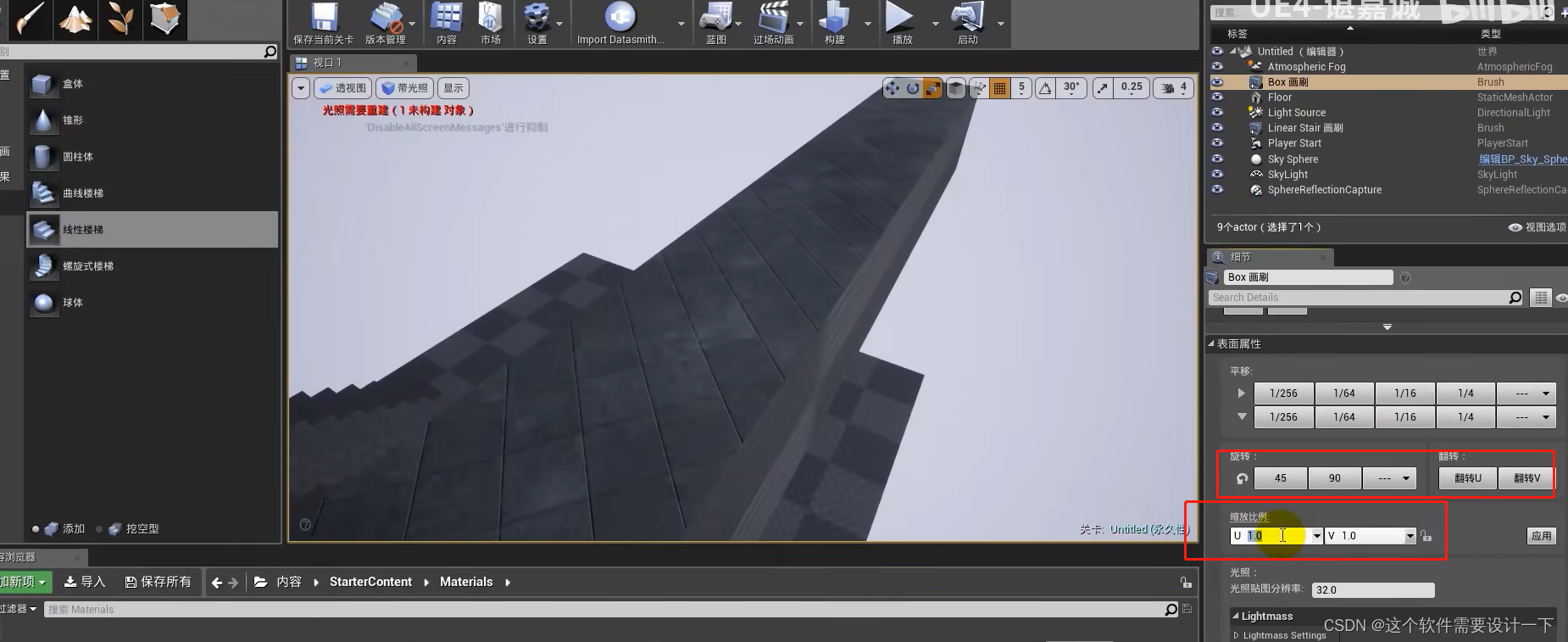Open the marketplace 市场 icon
Viewport: 1568px width, 642px height.
(x=491, y=23)
